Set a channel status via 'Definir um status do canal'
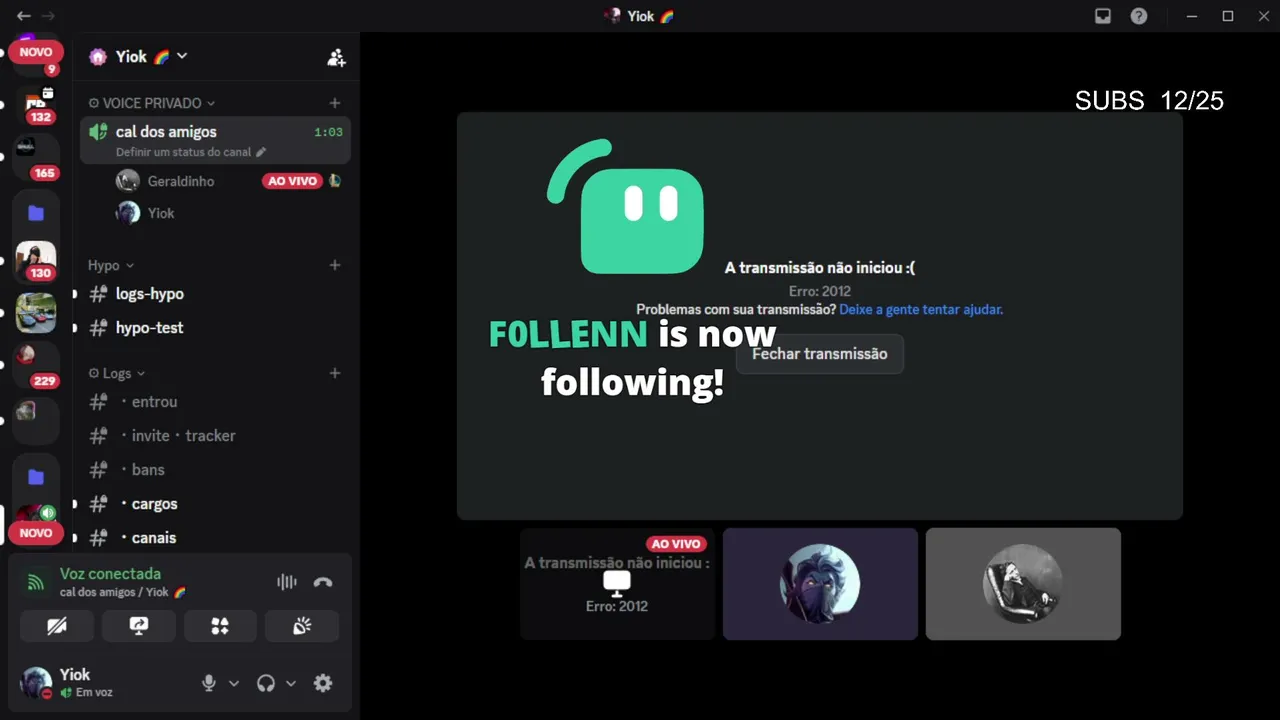Viewport: 1280px width, 720px height. [x=191, y=152]
